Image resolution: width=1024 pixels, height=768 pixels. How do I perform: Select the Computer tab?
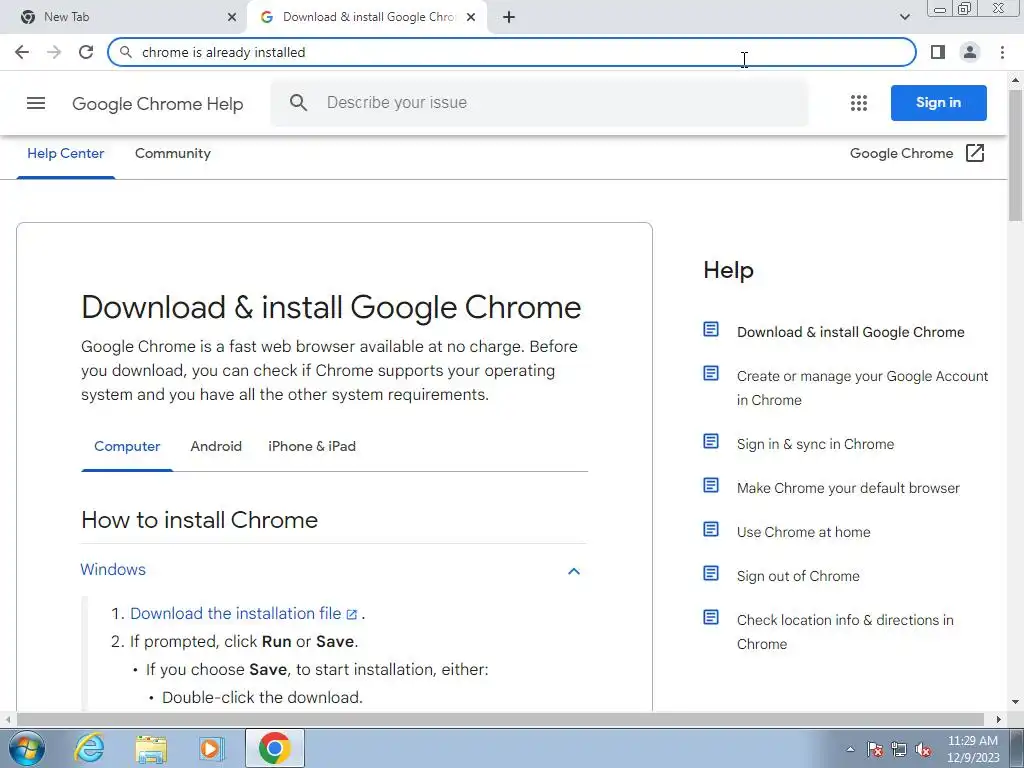[127, 447]
